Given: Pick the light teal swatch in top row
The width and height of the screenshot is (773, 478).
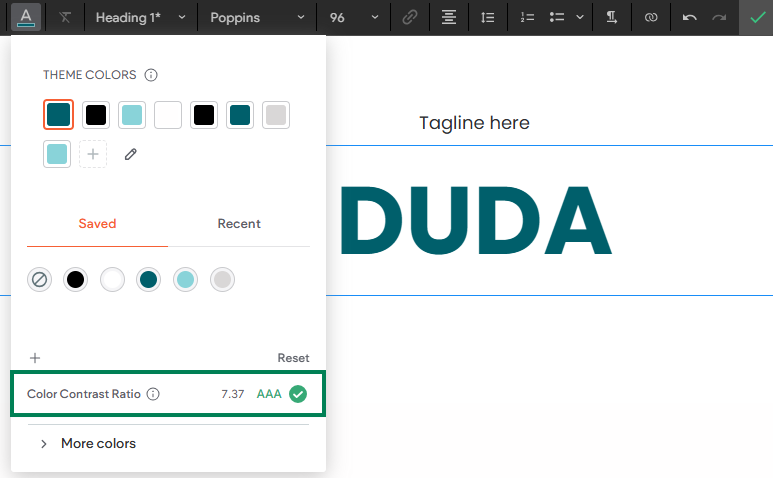Looking at the screenshot, I should point(132,115).
